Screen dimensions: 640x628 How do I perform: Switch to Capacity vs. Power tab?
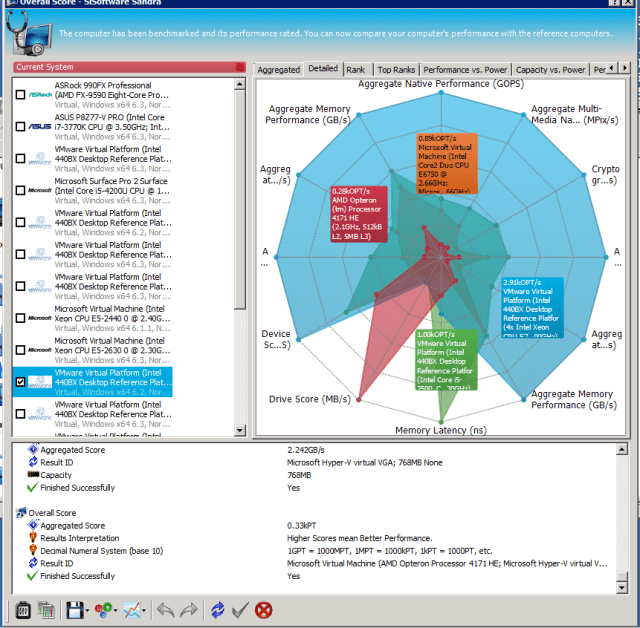point(550,70)
